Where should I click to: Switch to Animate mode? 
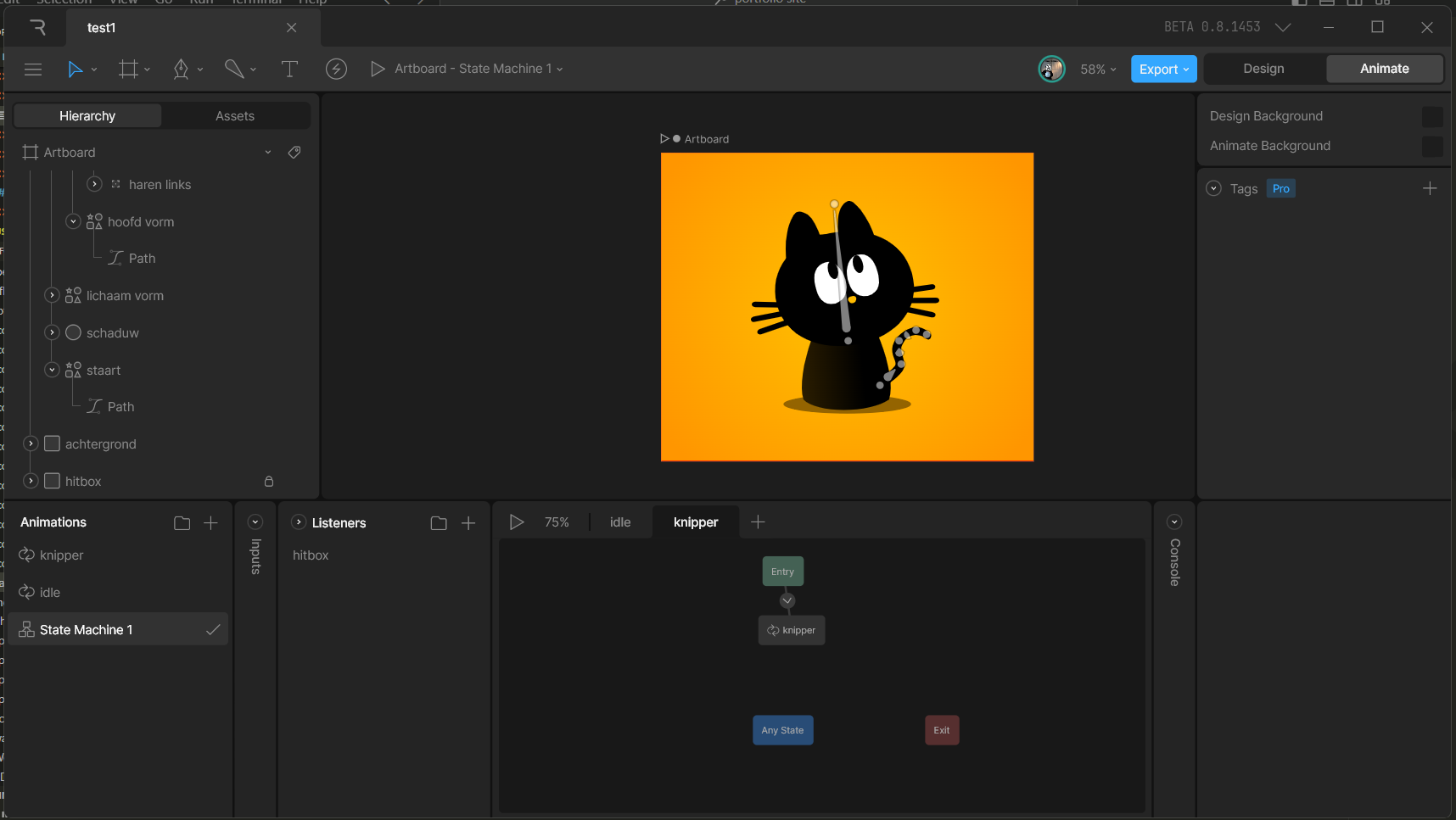pyautogui.click(x=1384, y=69)
